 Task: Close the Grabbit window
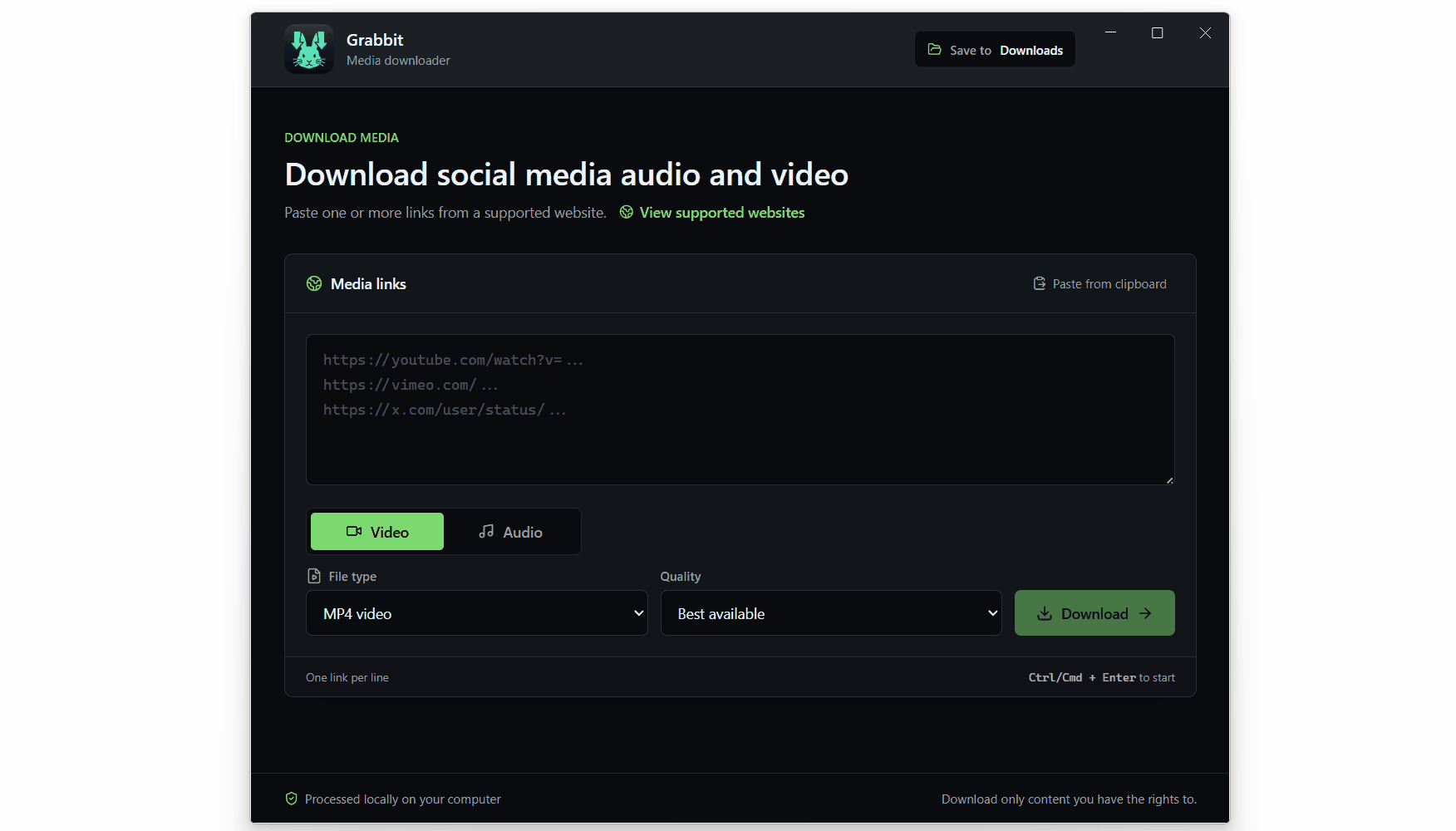click(1205, 33)
